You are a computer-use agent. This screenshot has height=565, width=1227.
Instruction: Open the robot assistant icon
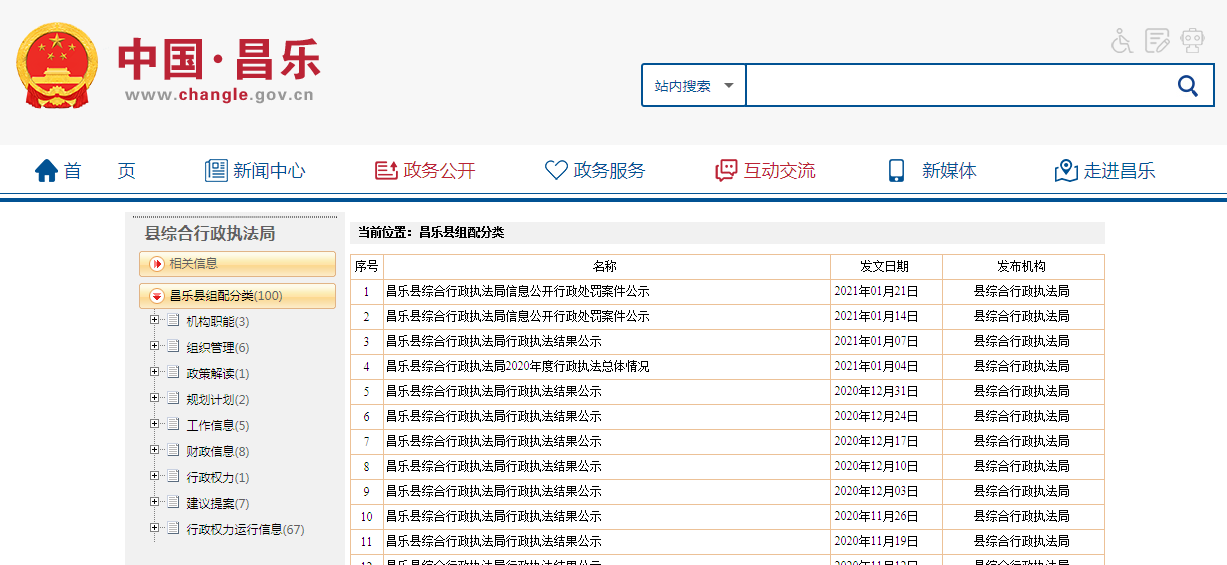1192,41
